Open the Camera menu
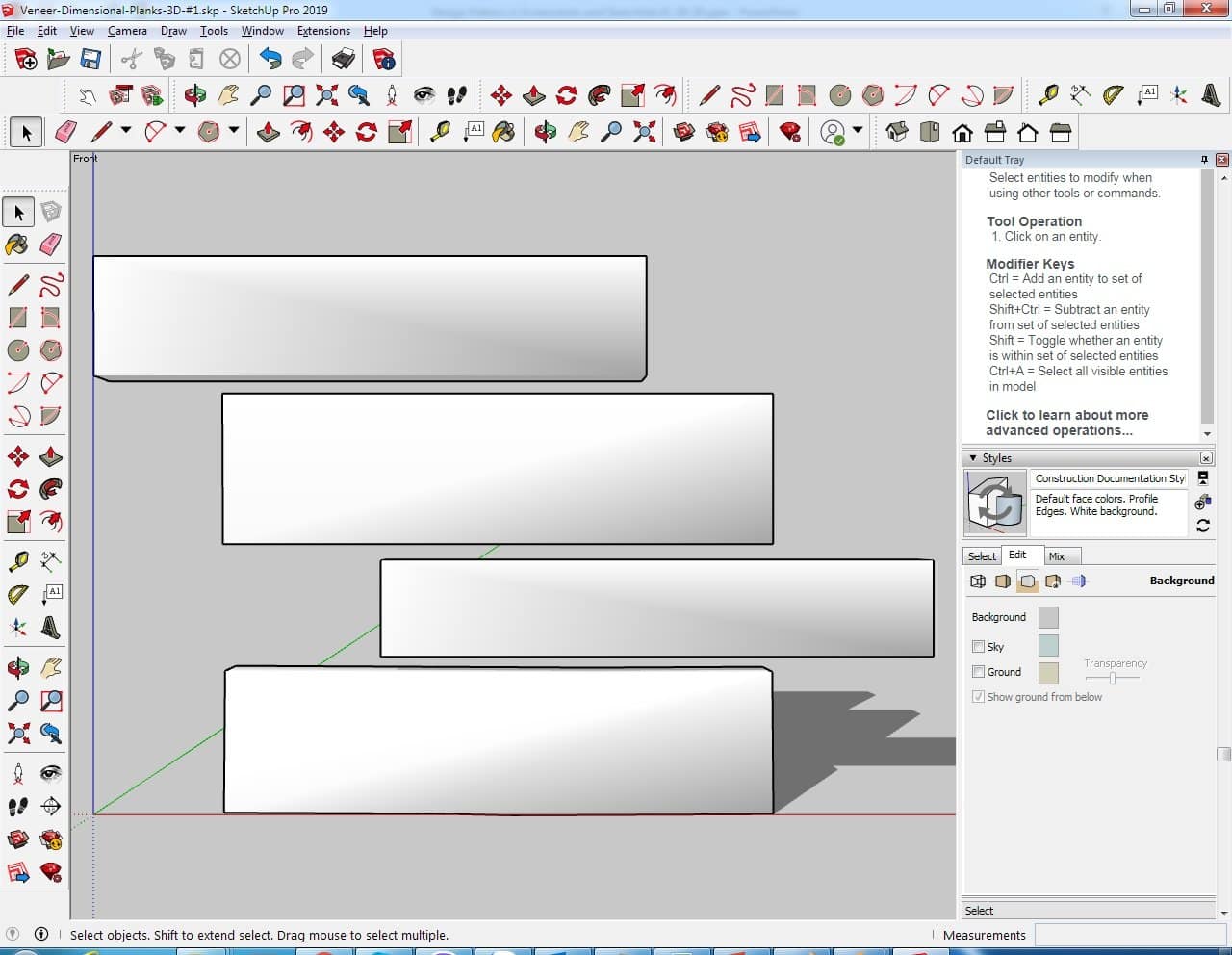Image resolution: width=1232 pixels, height=955 pixels. [x=127, y=31]
